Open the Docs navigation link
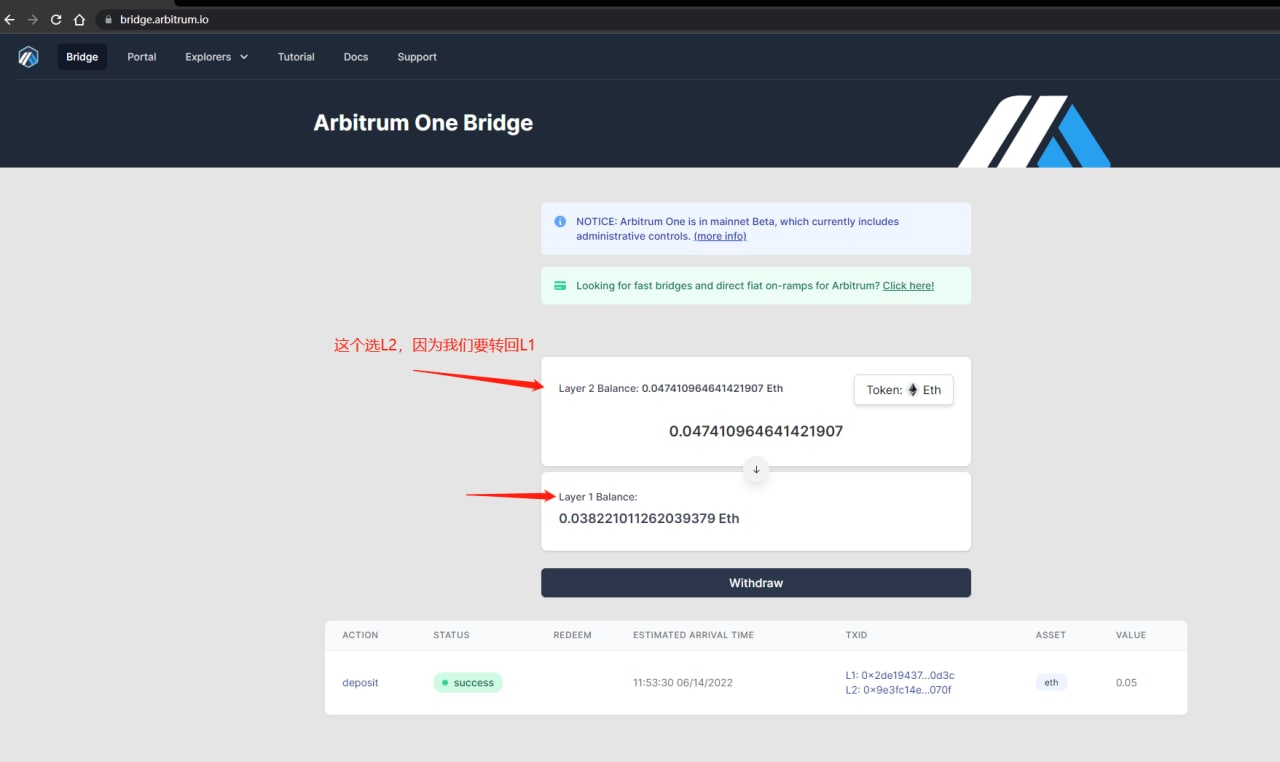 pos(356,57)
